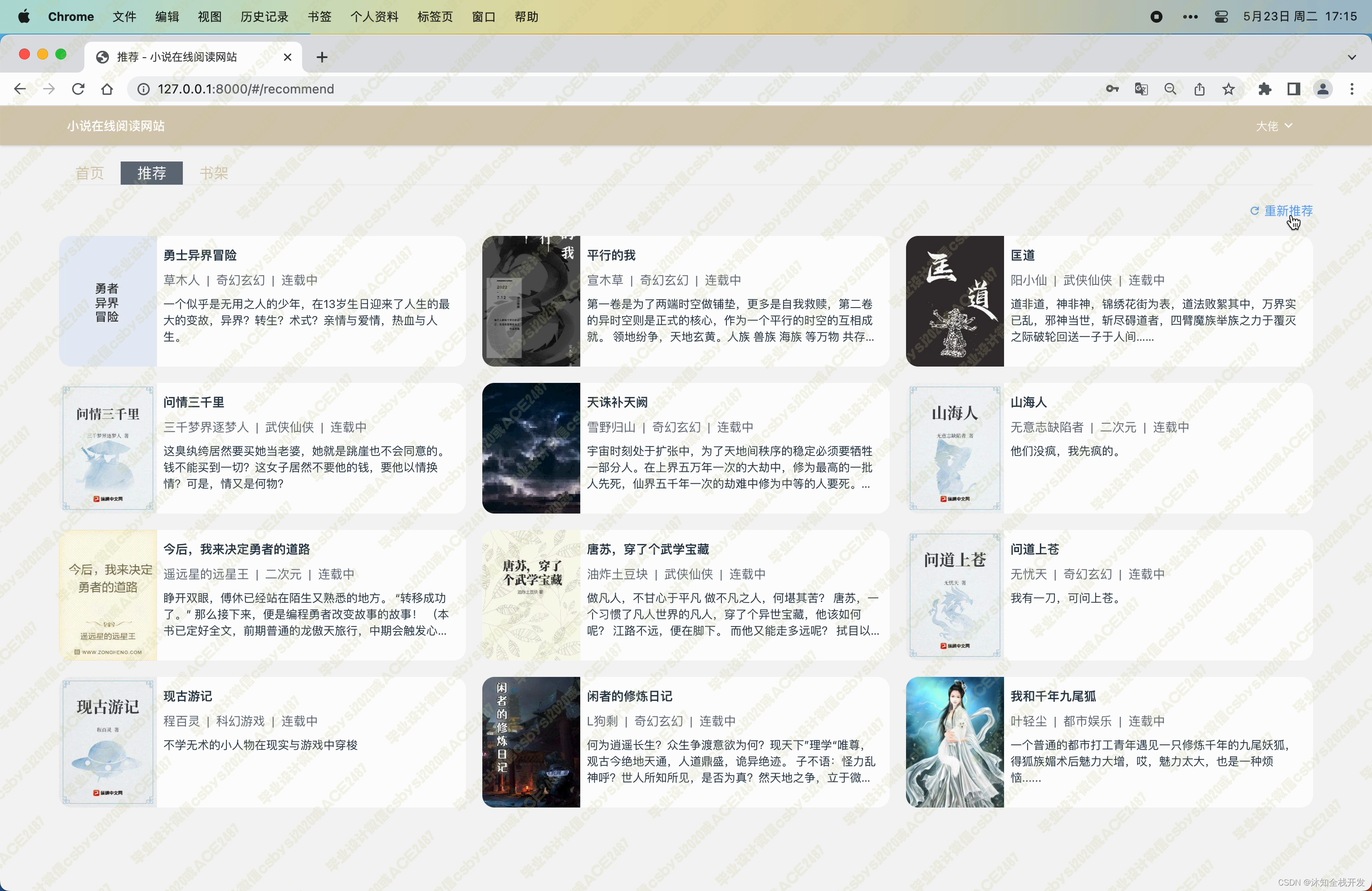
Task: Expand the tab search chevron
Action: 1352,57
